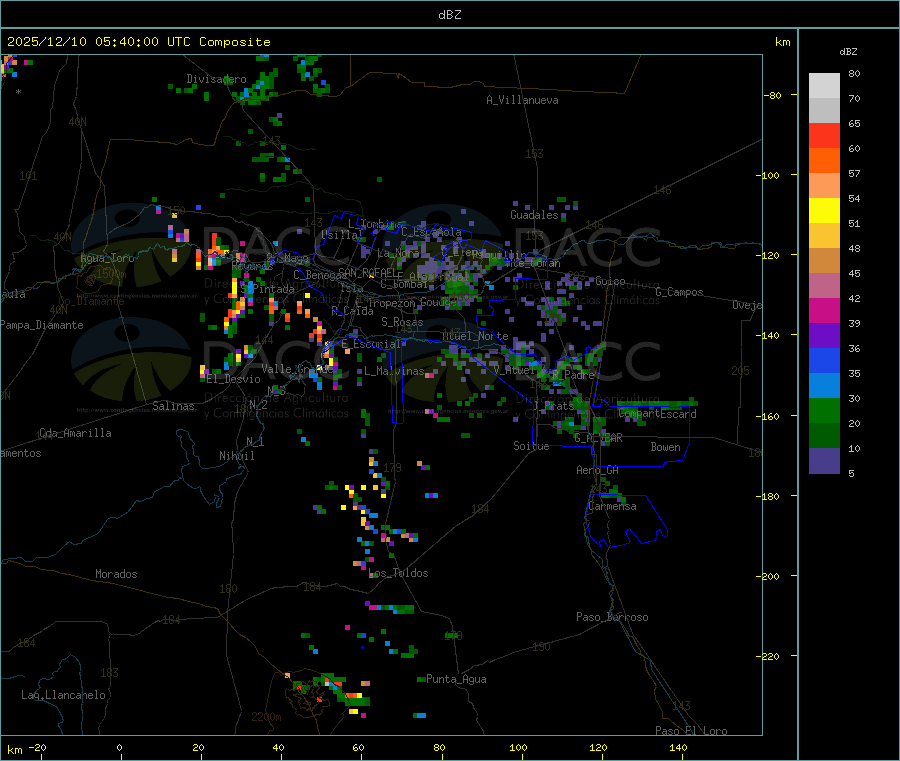Image resolution: width=900 pixels, height=761 pixels.
Task: Click the Punta_Agua label
Action: (456, 679)
